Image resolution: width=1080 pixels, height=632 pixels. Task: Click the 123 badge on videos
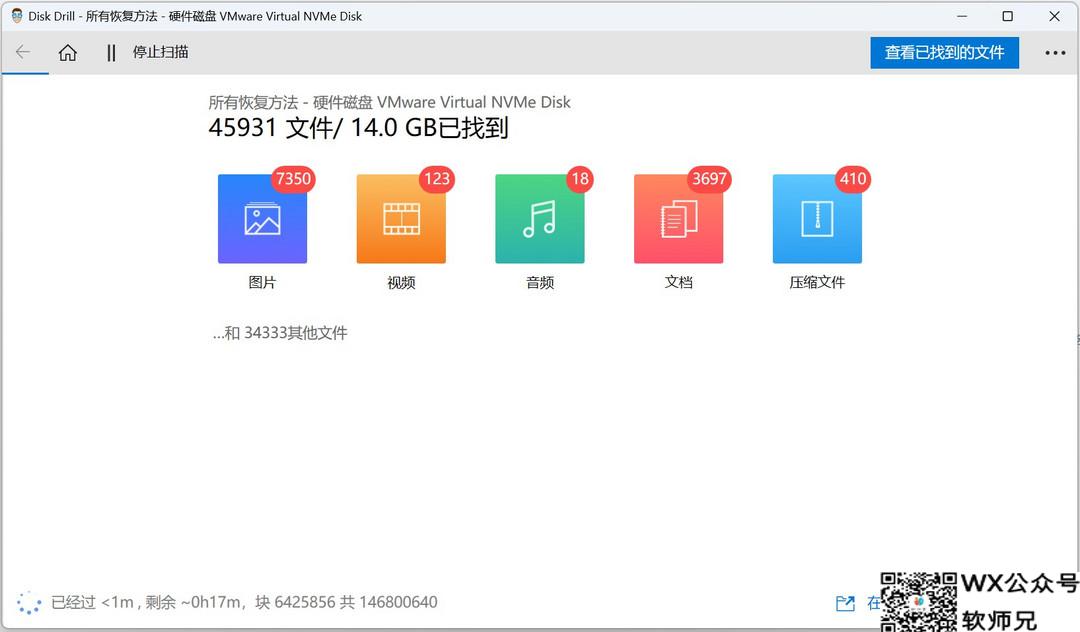tap(437, 179)
